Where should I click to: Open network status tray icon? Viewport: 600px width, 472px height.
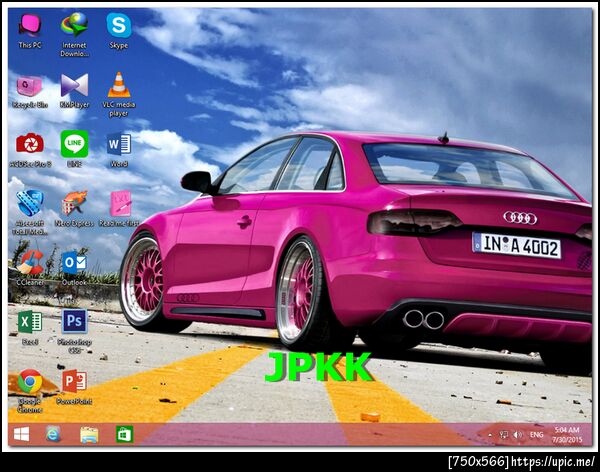click(504, 434)
